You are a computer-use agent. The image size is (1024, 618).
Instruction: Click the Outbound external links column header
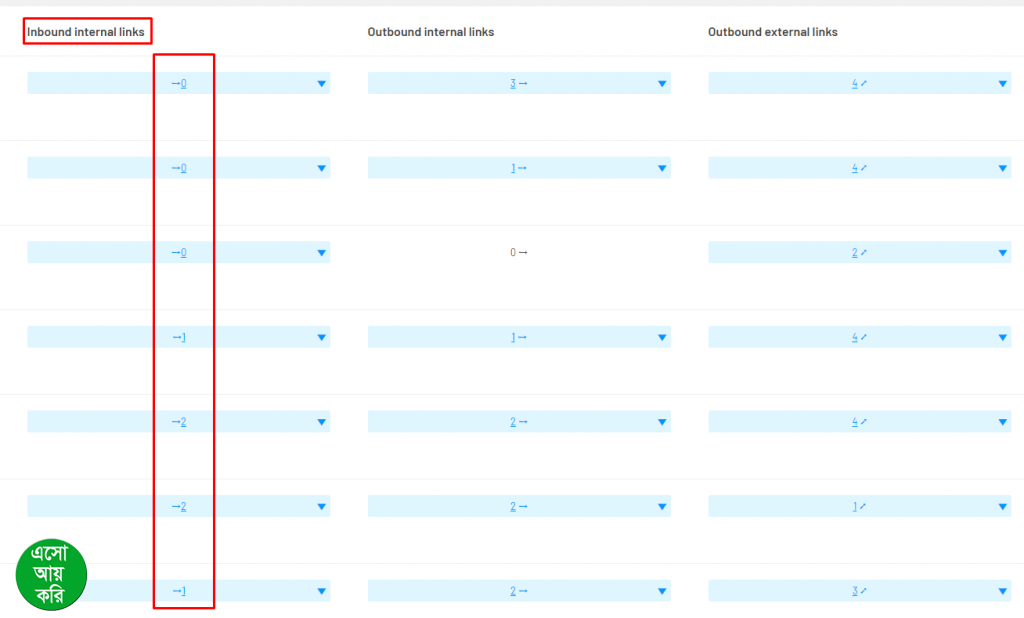(x=772, y=32)
